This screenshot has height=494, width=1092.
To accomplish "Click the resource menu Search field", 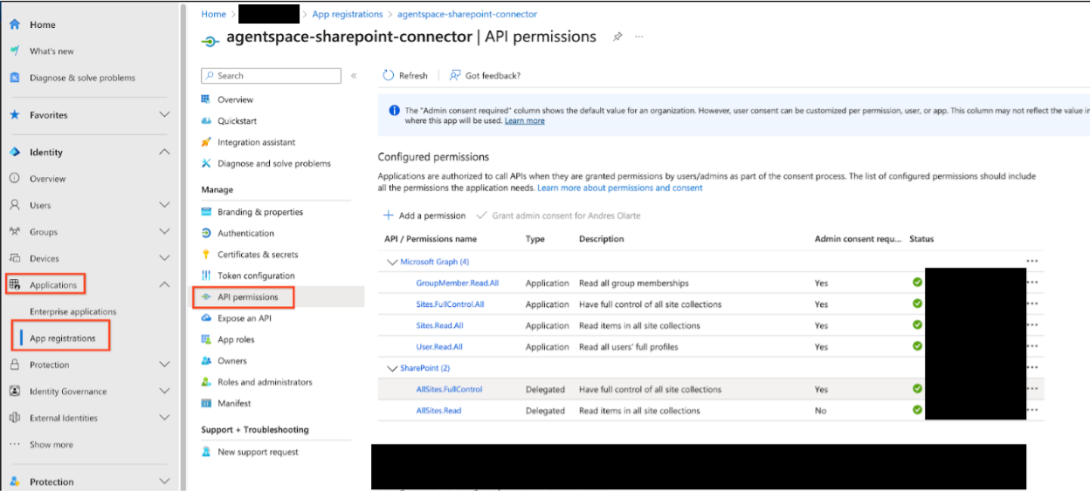I will point(271,75).
